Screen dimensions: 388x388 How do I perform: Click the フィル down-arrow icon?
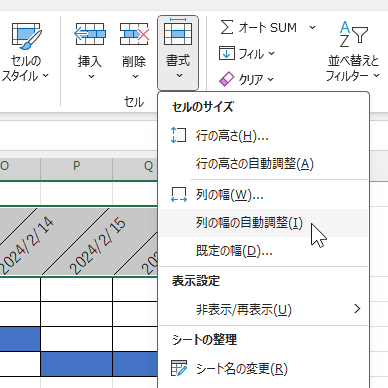click(227, 53)
